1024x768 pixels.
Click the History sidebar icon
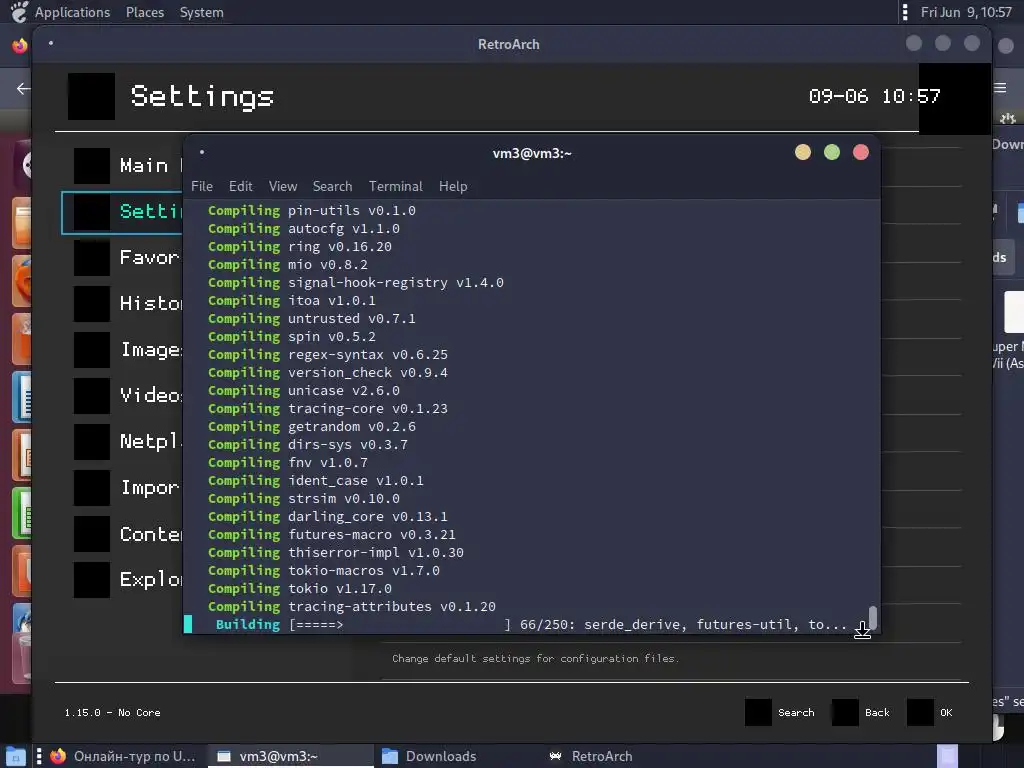[91, 304]
